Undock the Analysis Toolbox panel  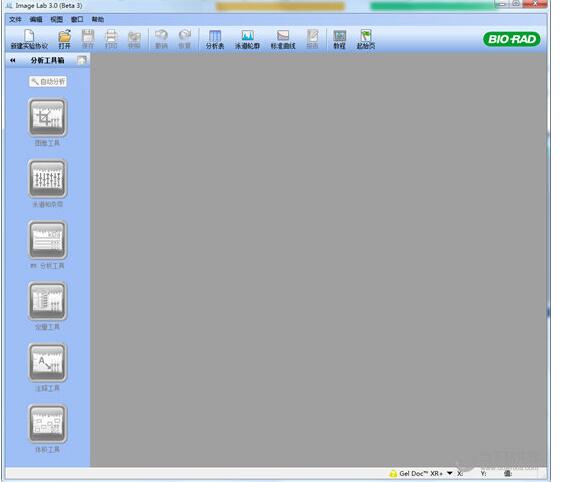click(82, 60)
